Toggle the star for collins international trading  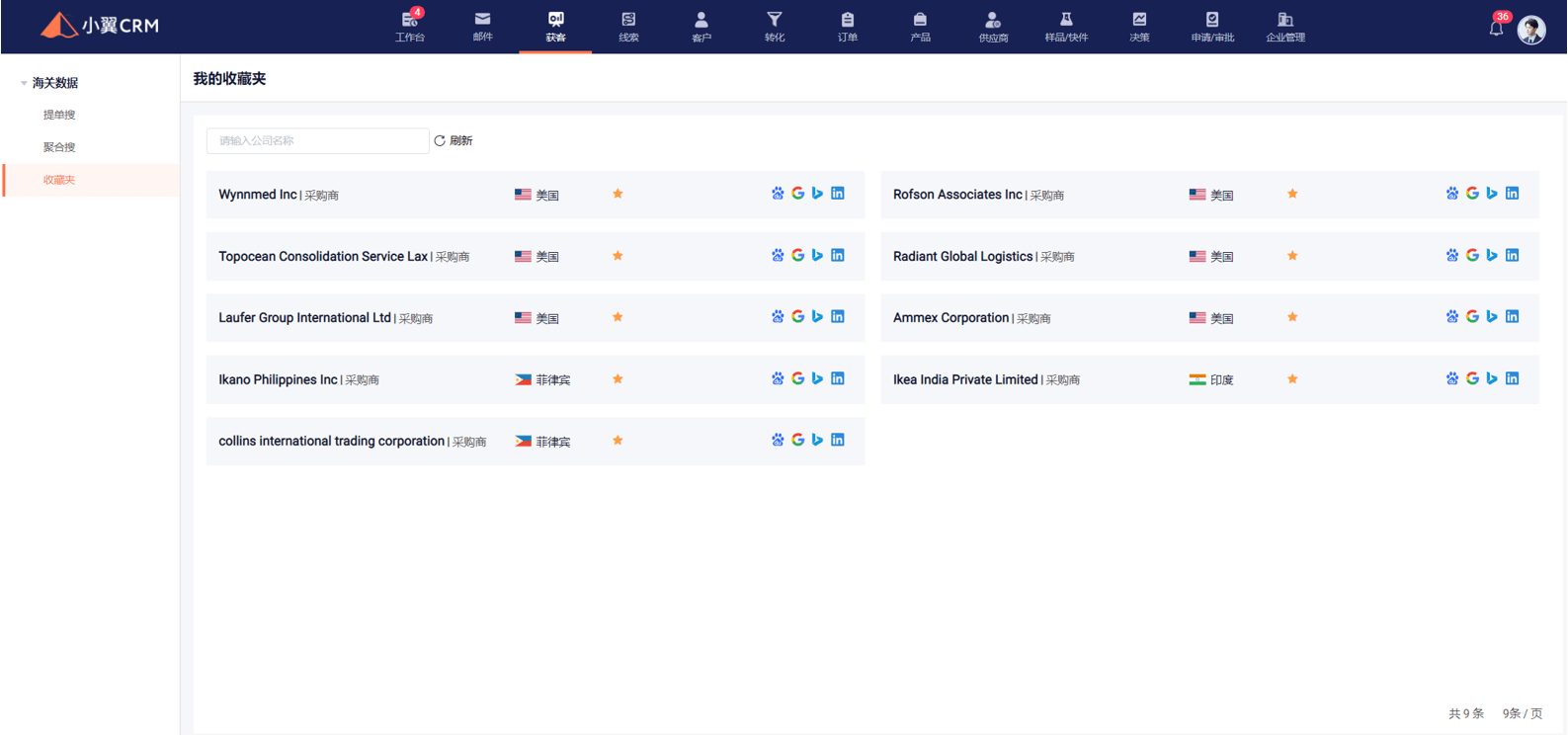coord(618,441)
